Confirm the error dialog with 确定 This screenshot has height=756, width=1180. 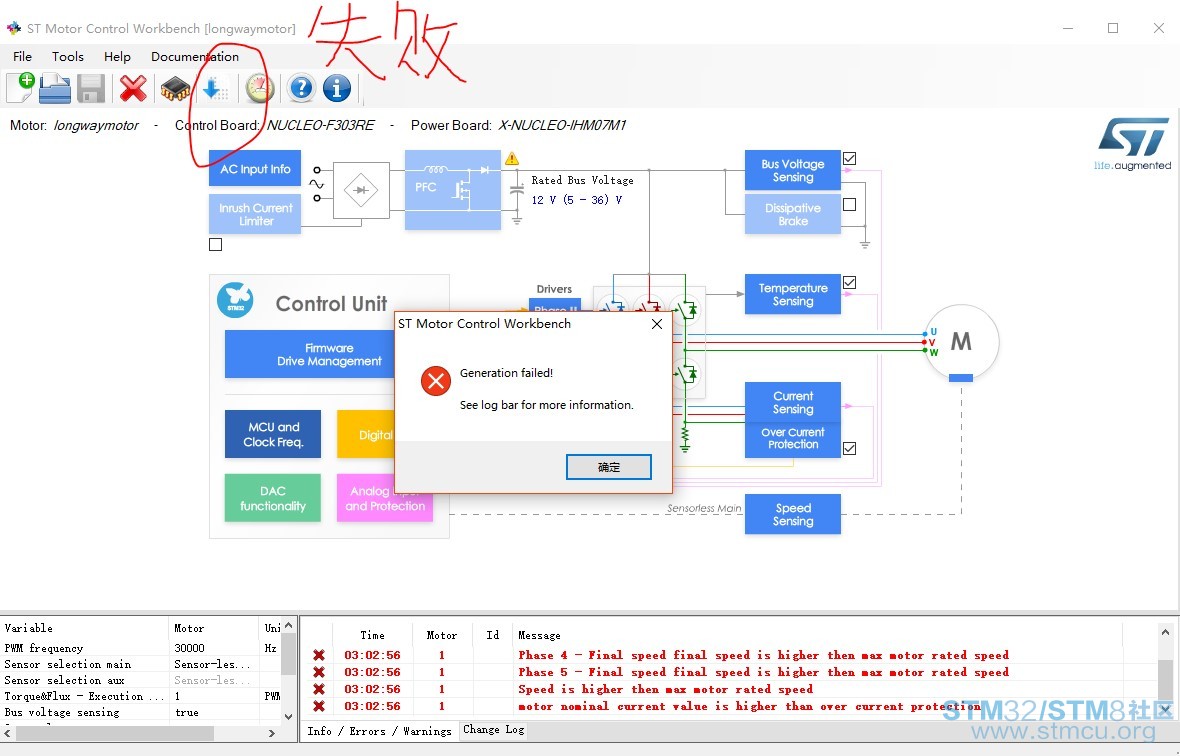pos(609,467)
